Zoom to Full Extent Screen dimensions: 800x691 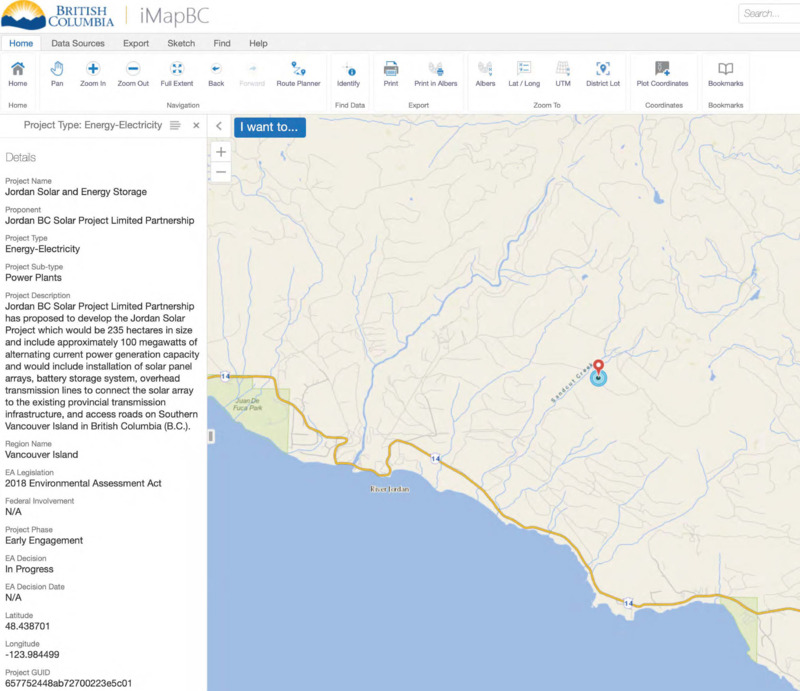click(x=177, y=74)
